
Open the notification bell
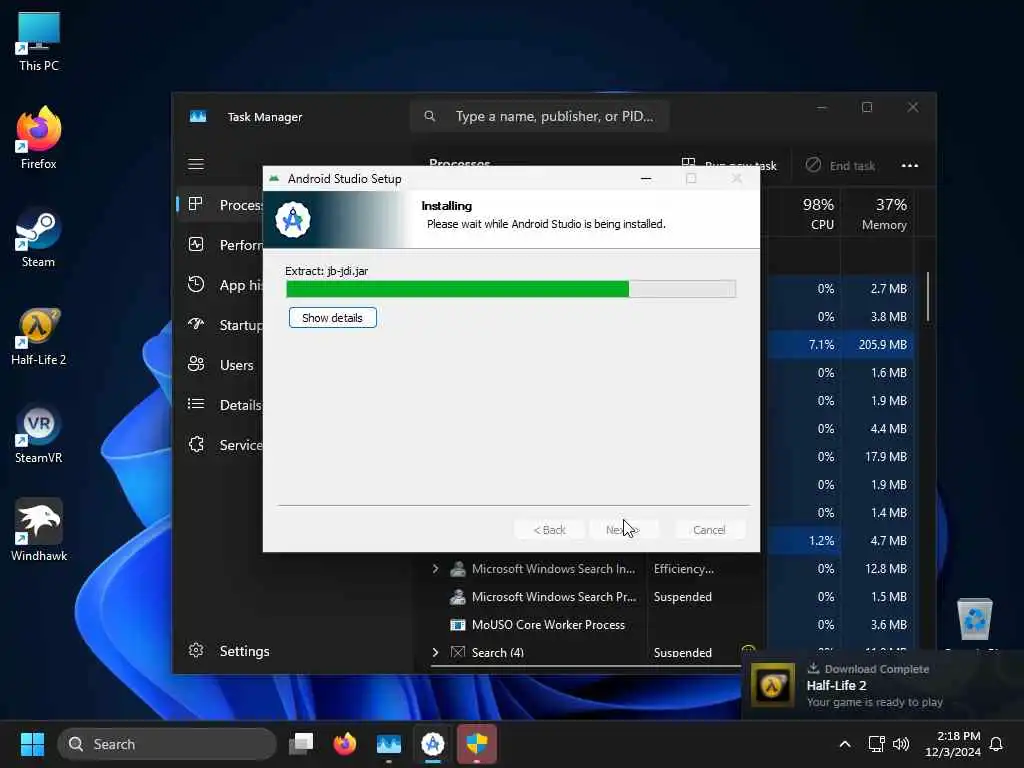[x=996, y=744]
